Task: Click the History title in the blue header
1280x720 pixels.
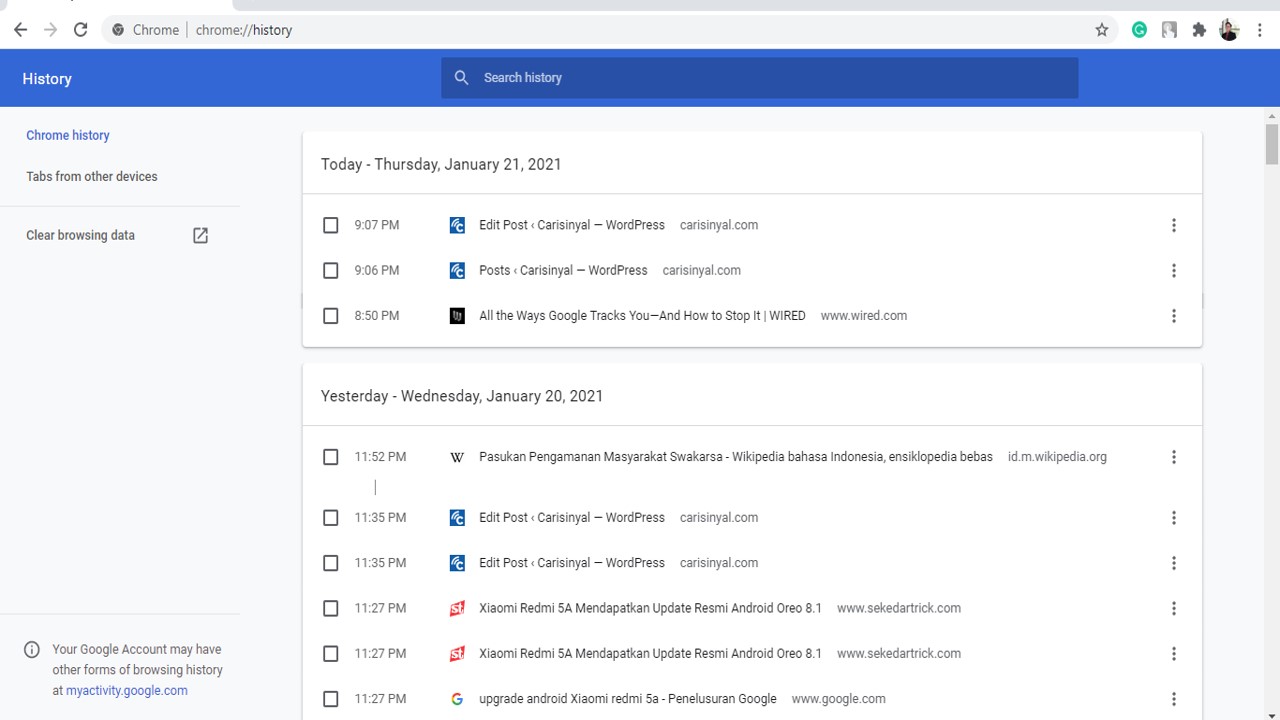Action: (x=47, y=79)
